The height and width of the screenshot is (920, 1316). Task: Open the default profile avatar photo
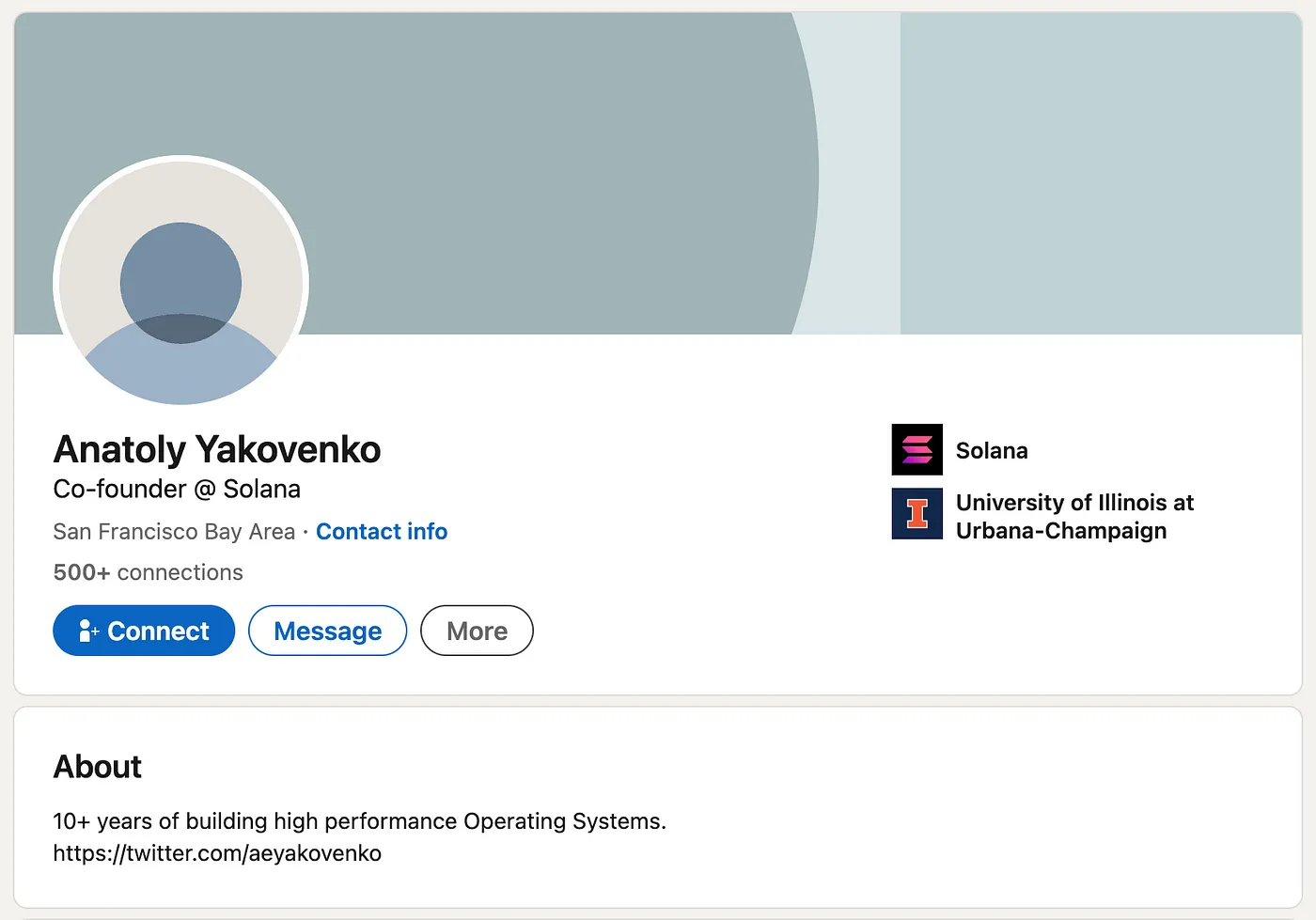(x=180, y=283)
